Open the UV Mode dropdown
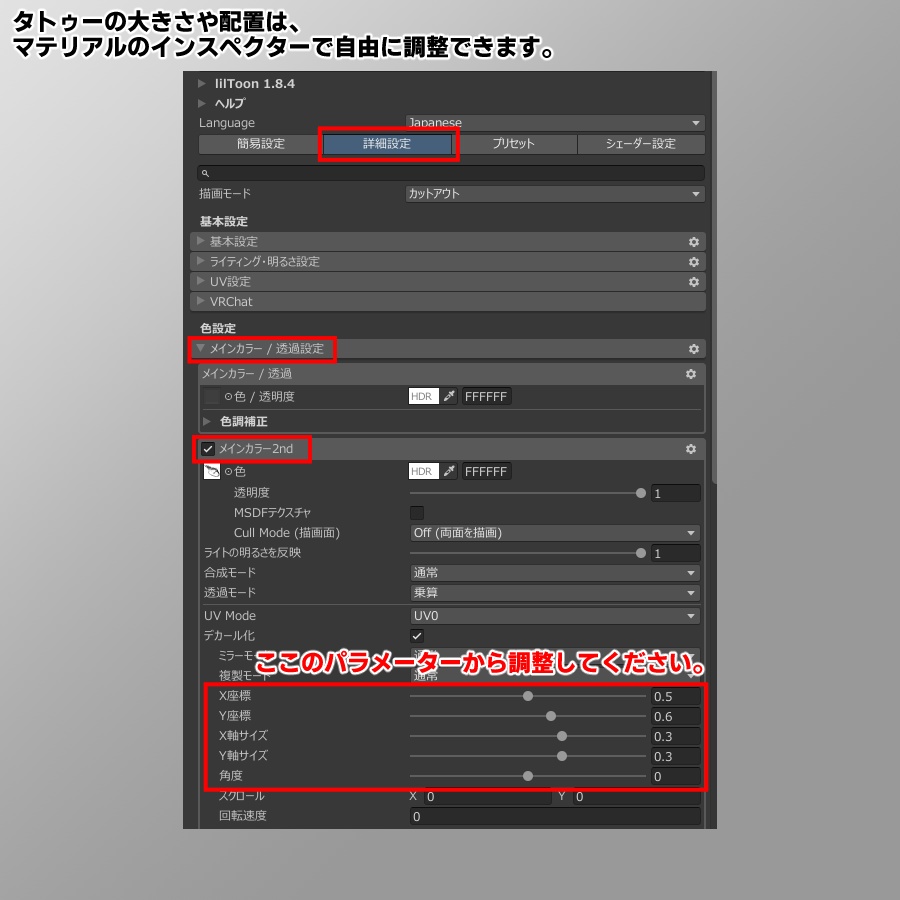900x900 pixels. point(553,614)
